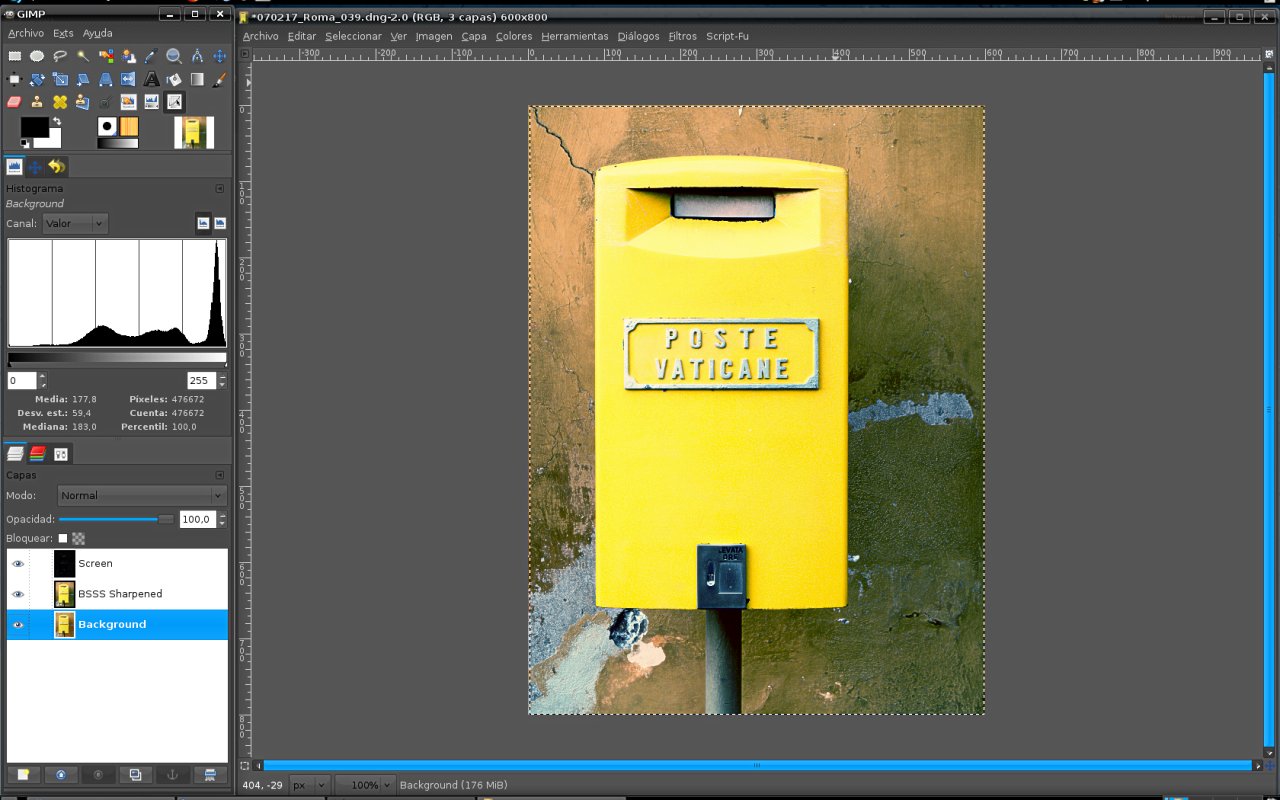Select the Crop tool
Screen dimensions: 1280x800
[15, 79]
